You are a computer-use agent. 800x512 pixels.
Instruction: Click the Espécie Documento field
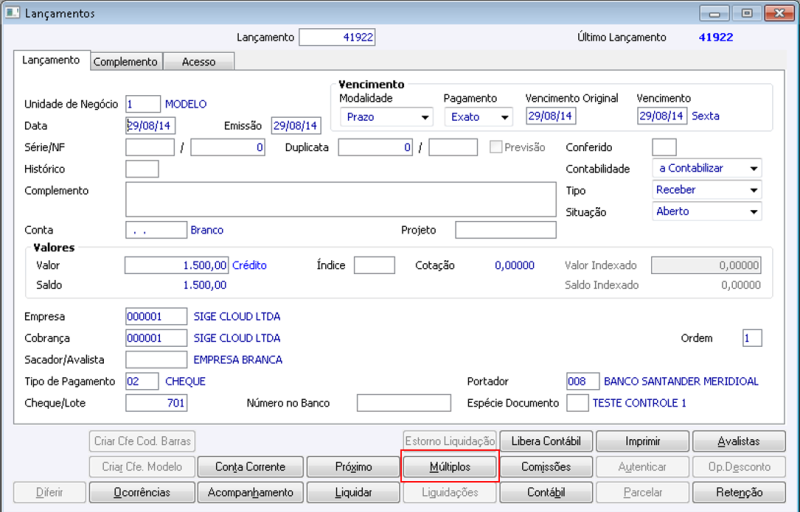tap(578, 403)
